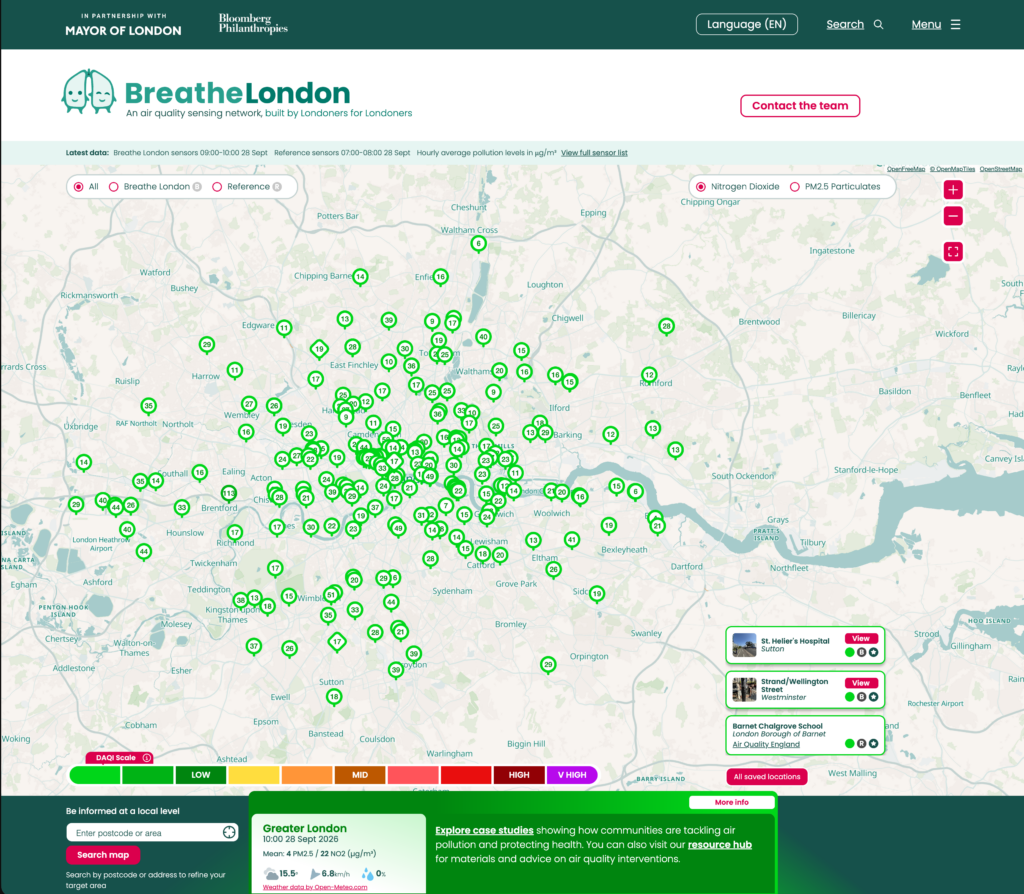Open the Language (EN) selector
This screenshot has height=894, width=1024.
[746, 24]
